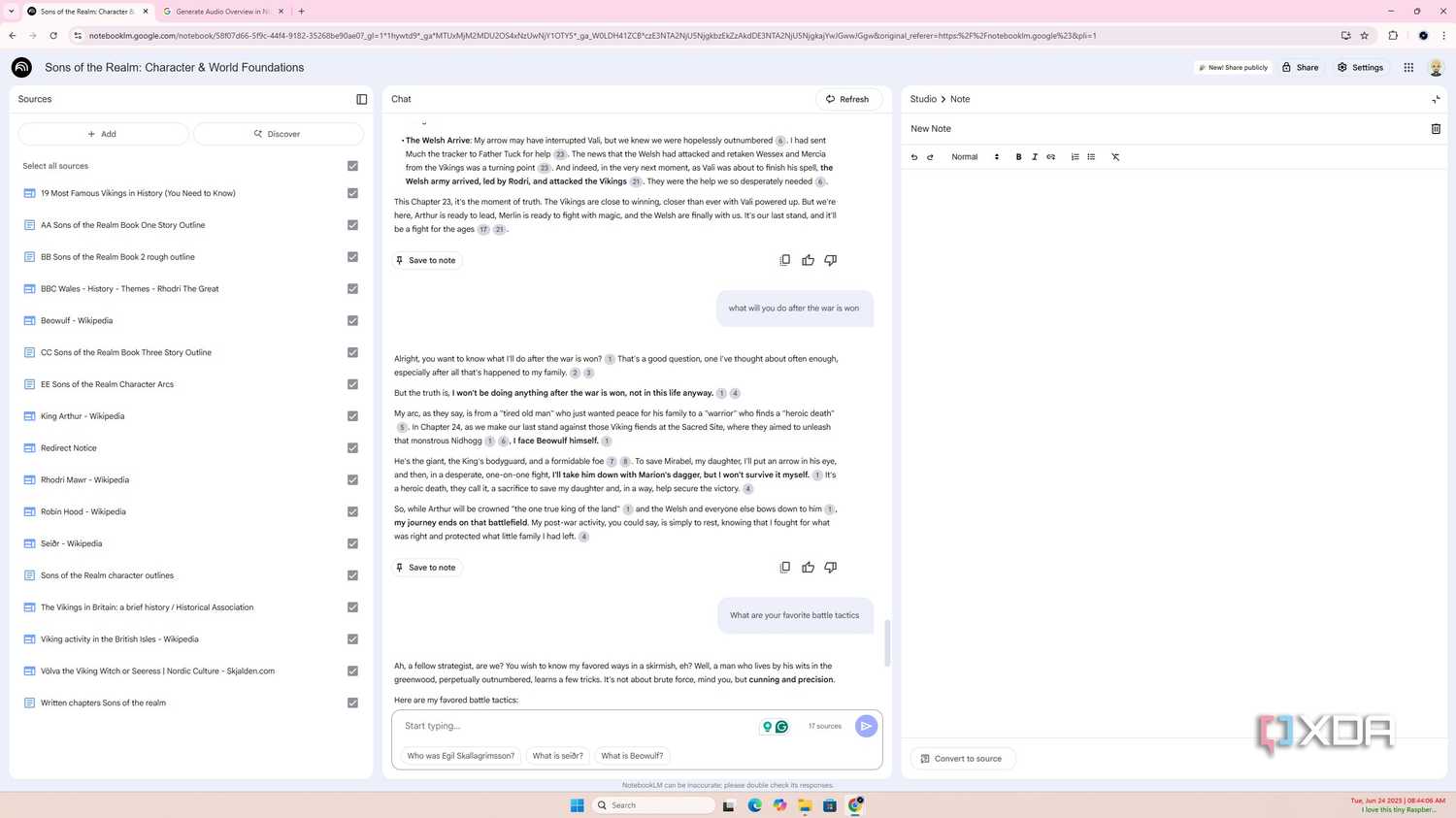Toggle bold formatting in the note editor
Viewport: 1456px width, 818px height.
1018,157
